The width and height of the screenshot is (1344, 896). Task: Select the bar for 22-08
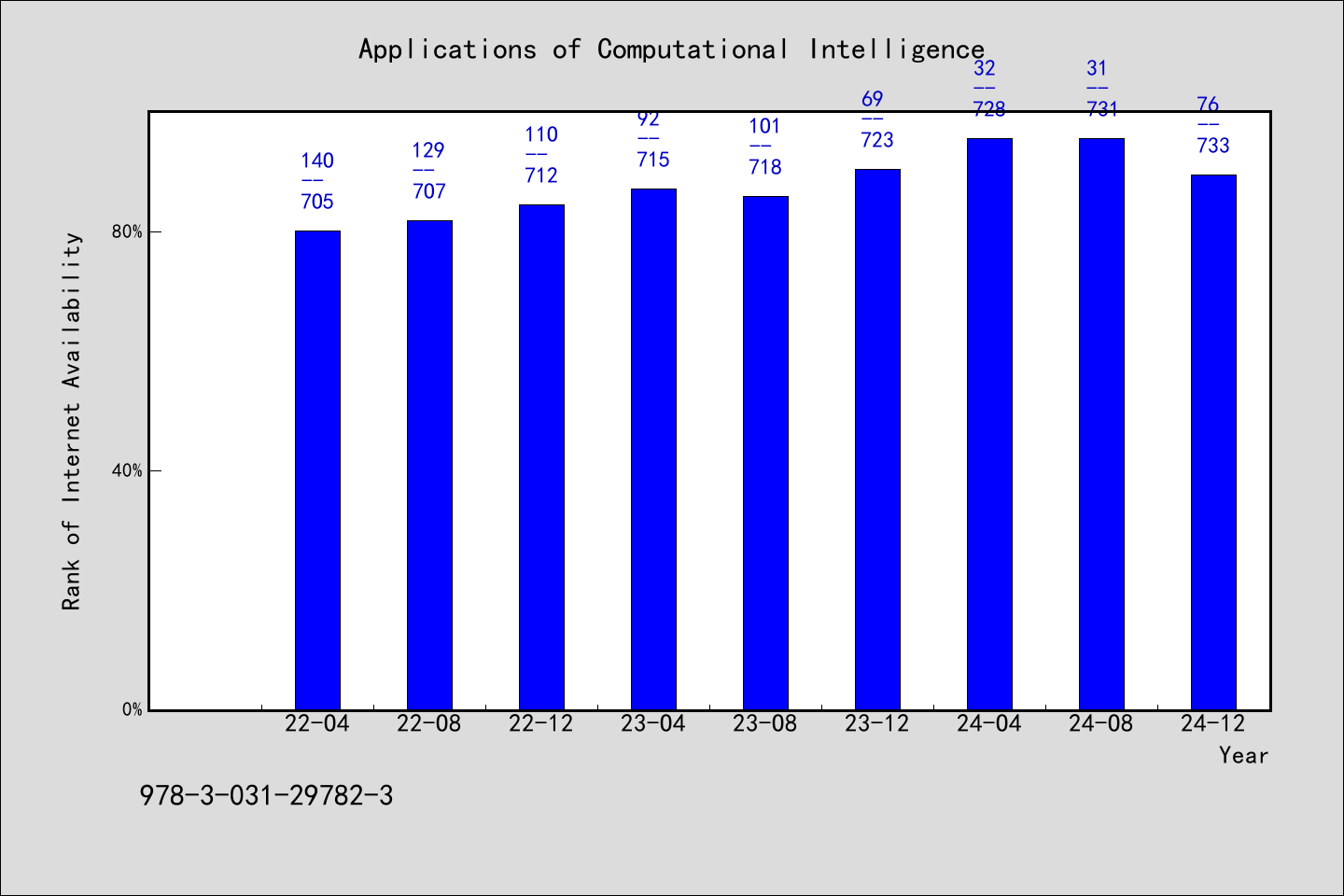(429, 465)
